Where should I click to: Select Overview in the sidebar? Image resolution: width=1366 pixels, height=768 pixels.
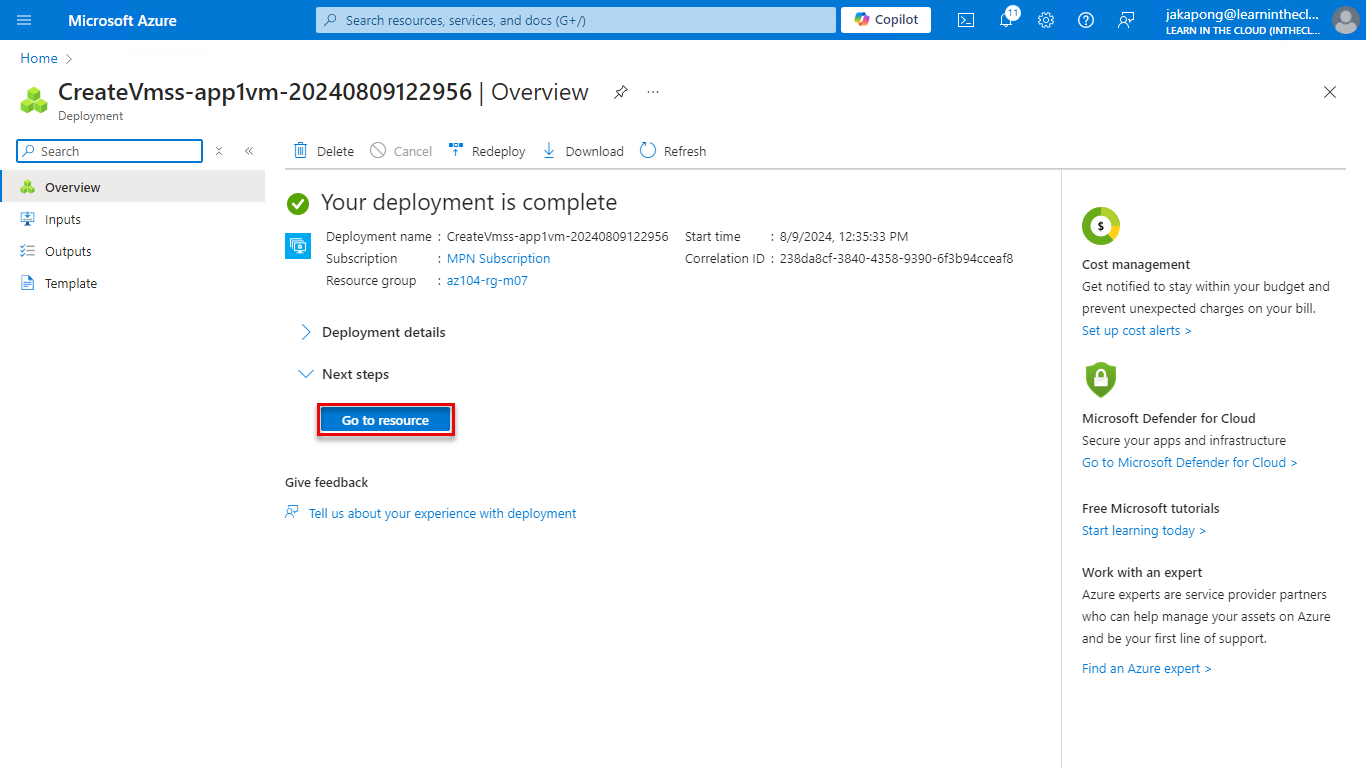(132, 187)
